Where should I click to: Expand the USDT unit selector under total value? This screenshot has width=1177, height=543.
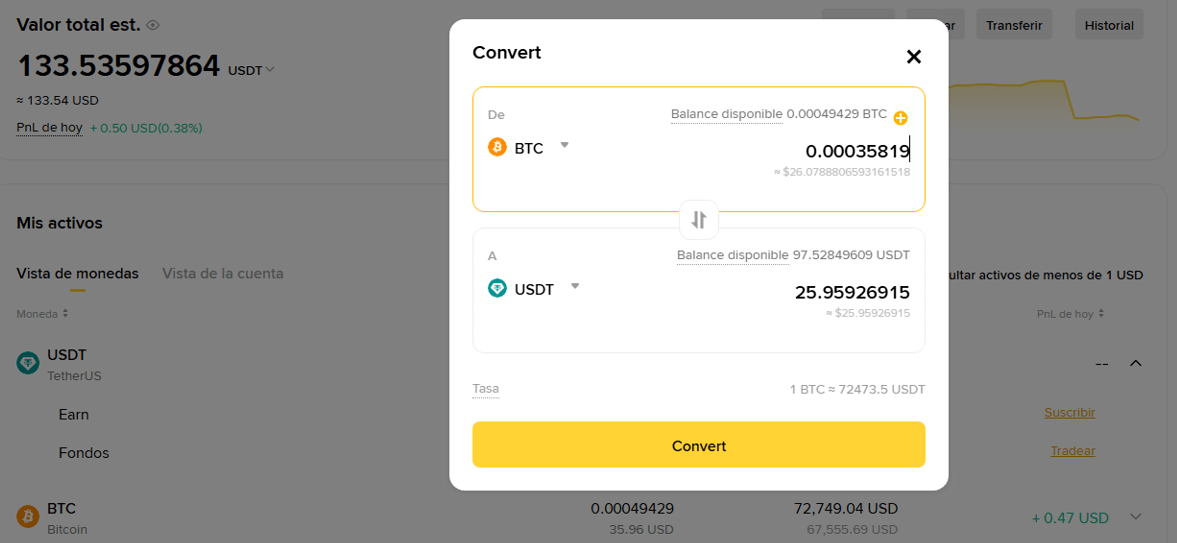[251, 70]
